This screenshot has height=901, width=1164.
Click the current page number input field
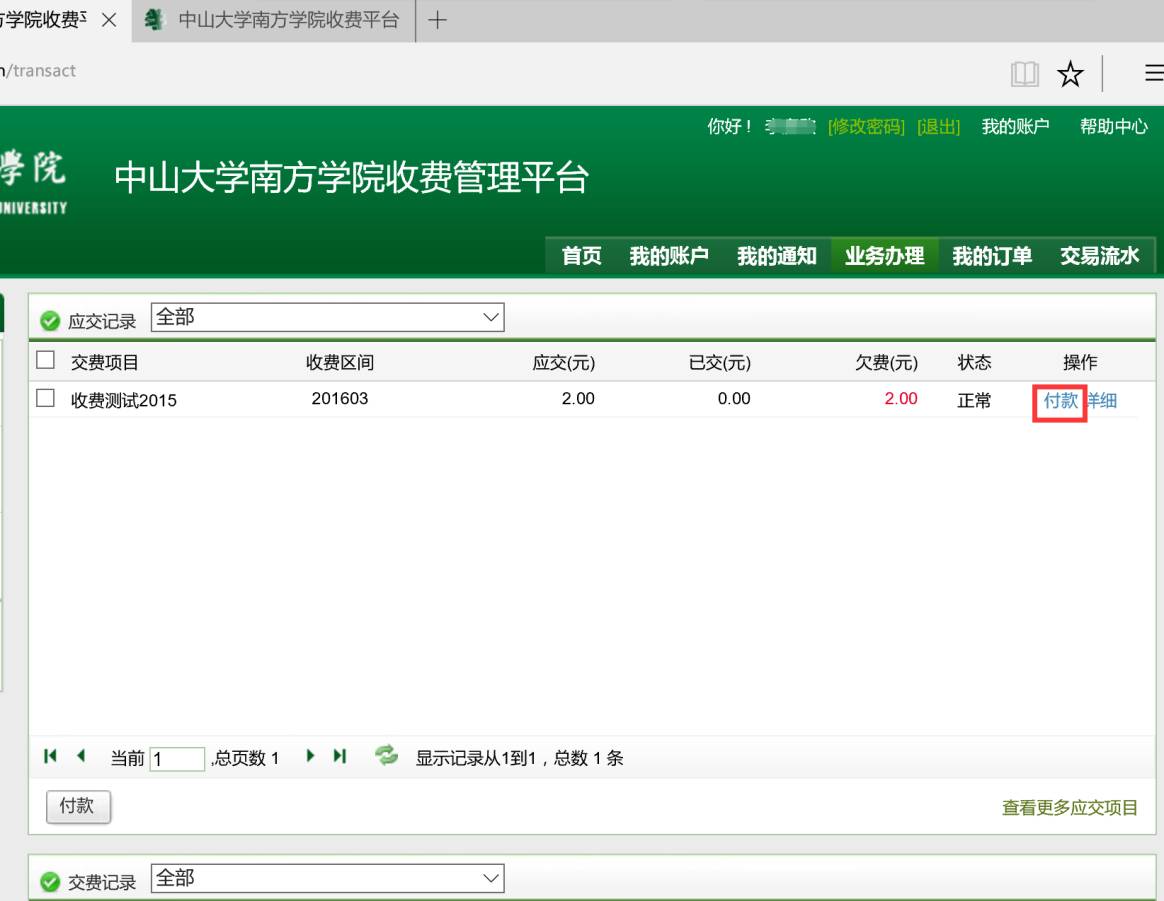point(177,759)
